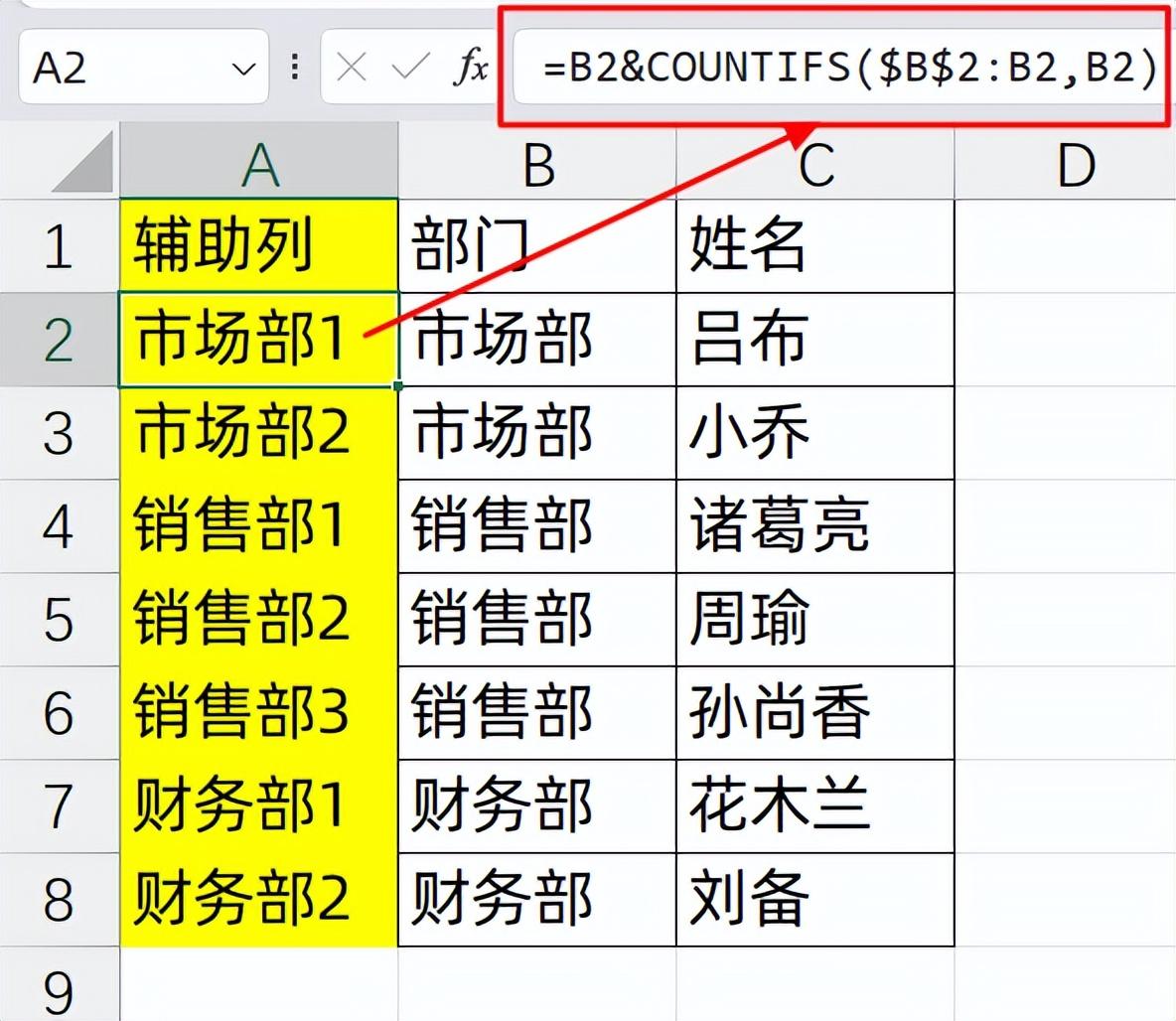Click cell containing 辅助列
Viewport: 1176px width, 1021px height.
click(259, 246)
